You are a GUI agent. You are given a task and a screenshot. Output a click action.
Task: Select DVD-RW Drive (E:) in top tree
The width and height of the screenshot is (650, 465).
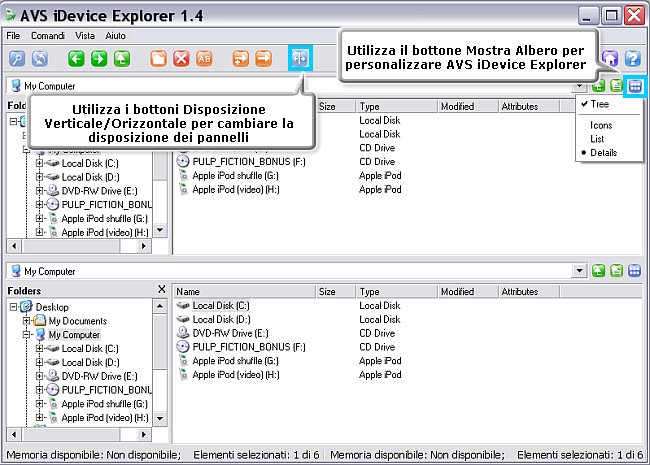[99, 191]
